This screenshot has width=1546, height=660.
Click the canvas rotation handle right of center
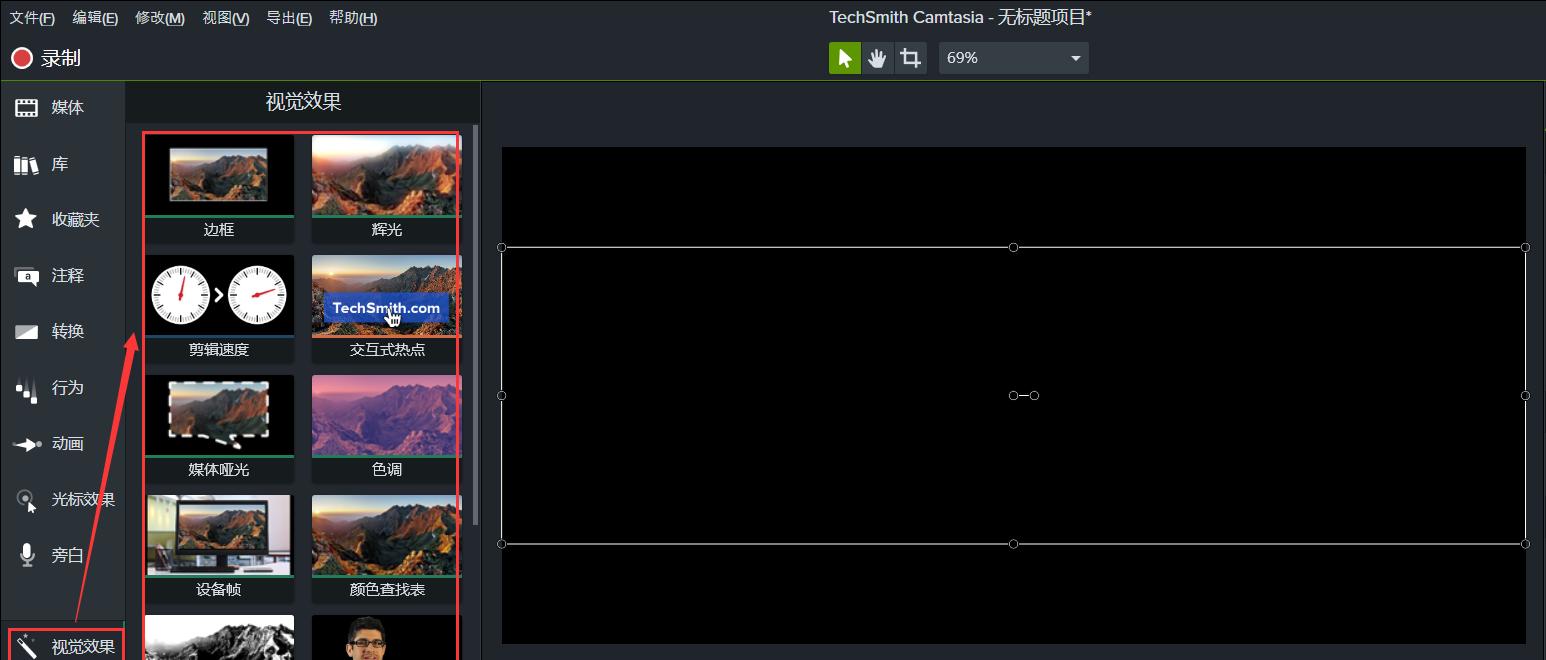click(x=1034, y=396)
